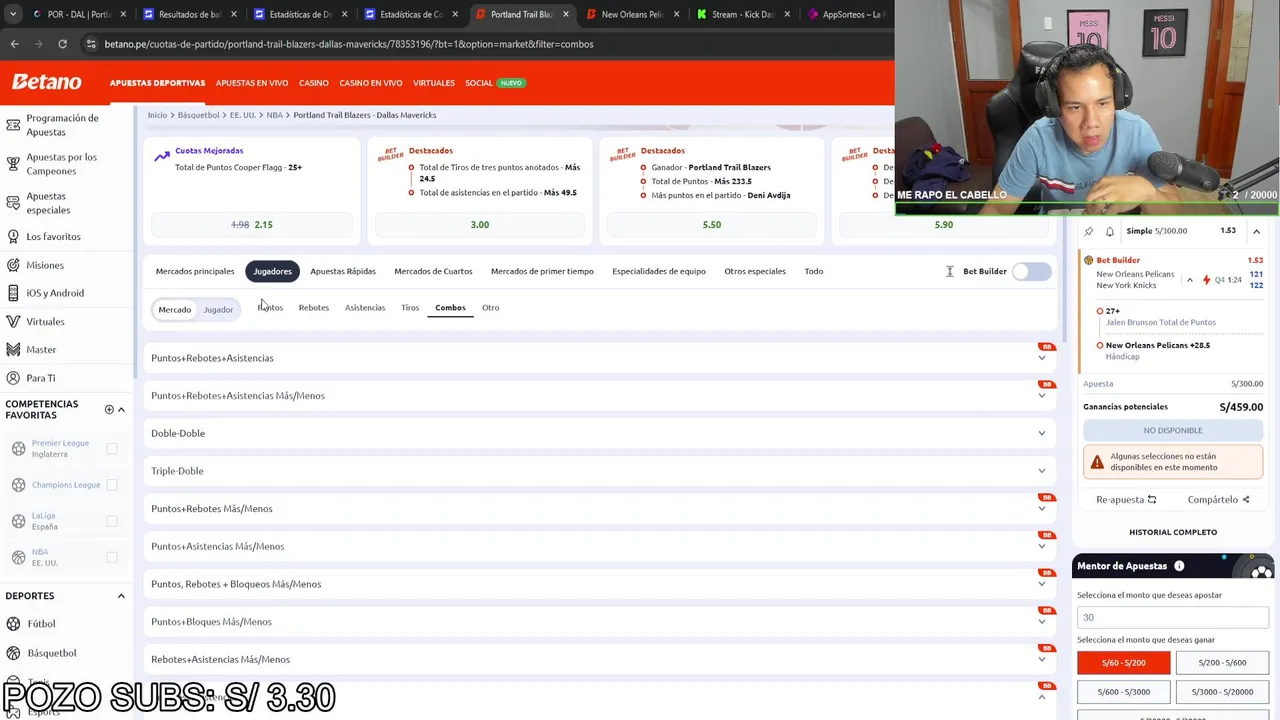Toggle the Bet Builder switch
1280x720 pixels.
point(1031,272)
